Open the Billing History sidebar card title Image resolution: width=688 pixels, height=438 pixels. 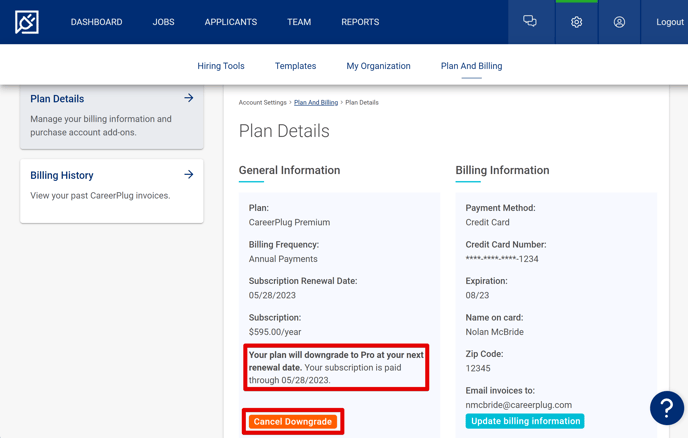pyautogui.click(x=62, y=175)
